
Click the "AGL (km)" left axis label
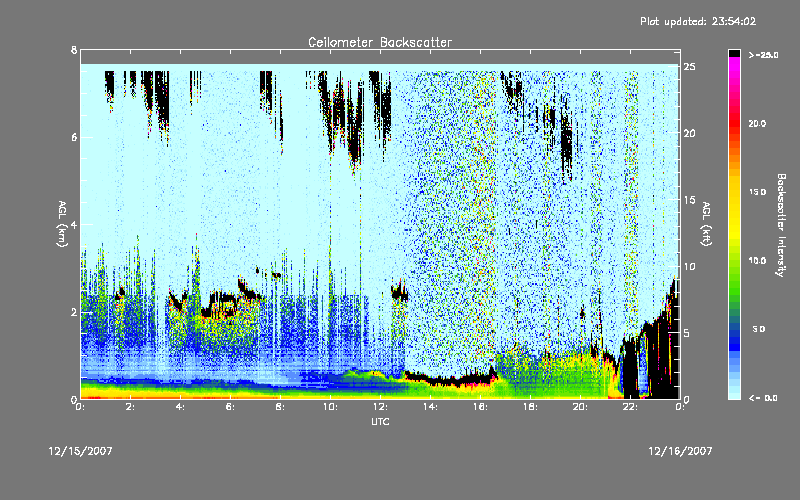62,224
